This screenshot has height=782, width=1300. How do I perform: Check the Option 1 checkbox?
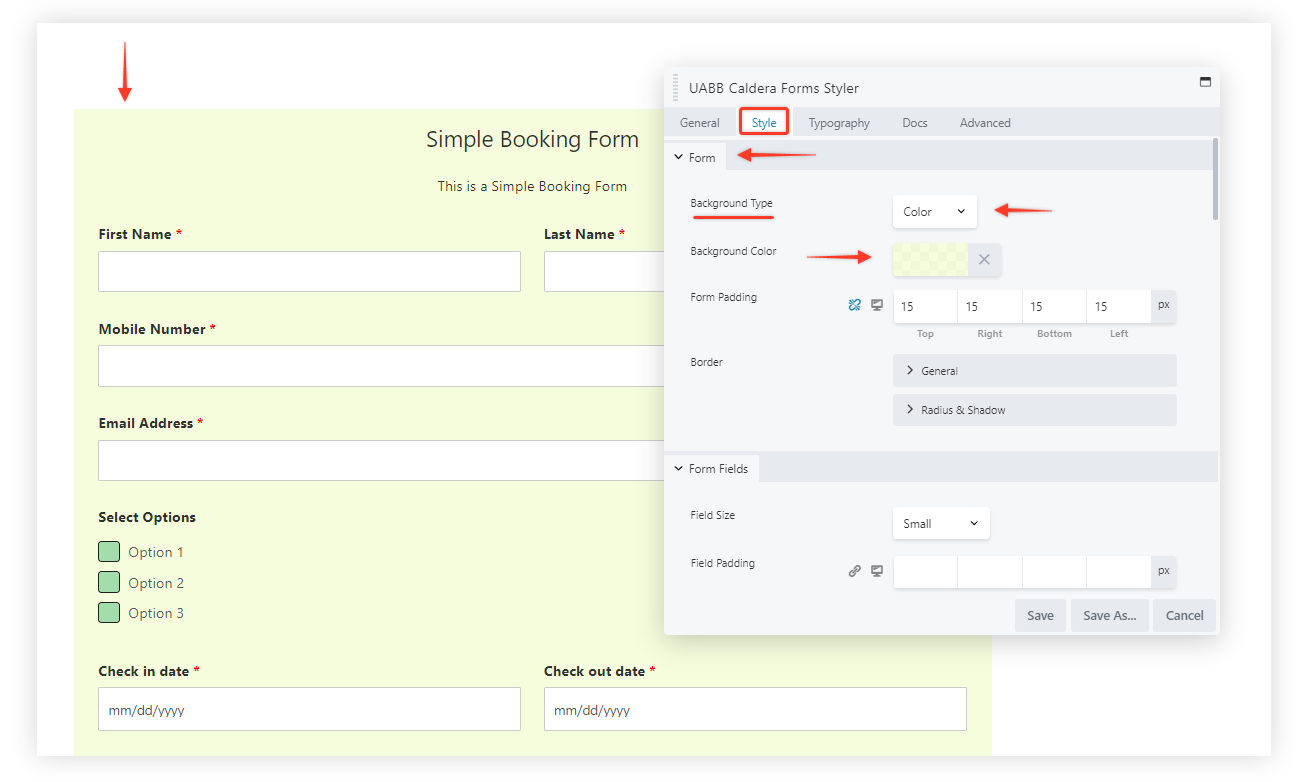109,552
